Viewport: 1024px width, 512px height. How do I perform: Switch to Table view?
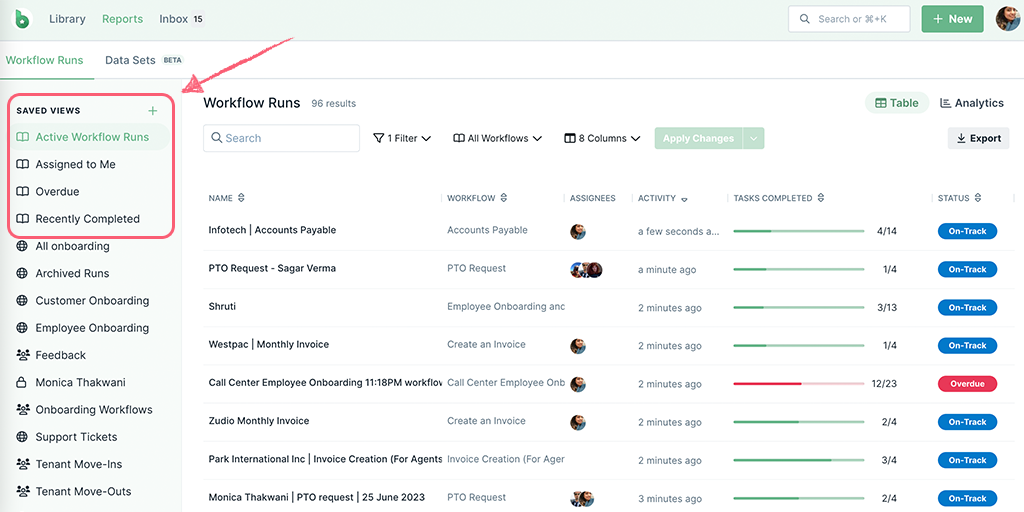coord(897,103)
